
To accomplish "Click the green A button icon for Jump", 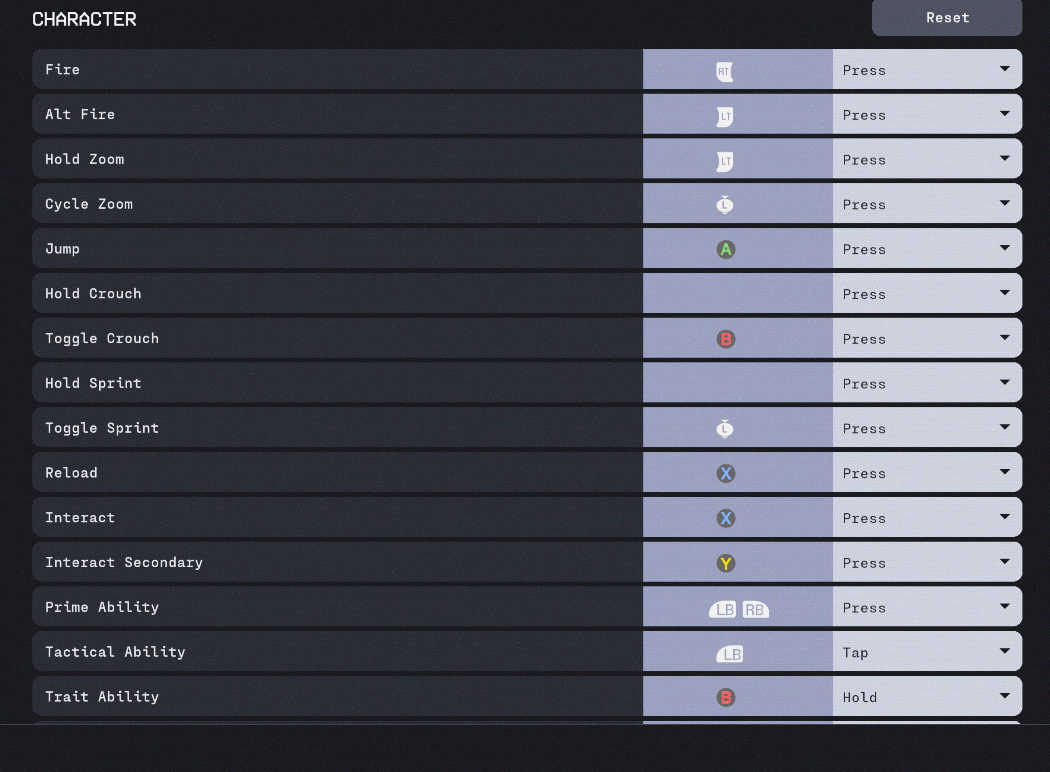I will 726,250.
